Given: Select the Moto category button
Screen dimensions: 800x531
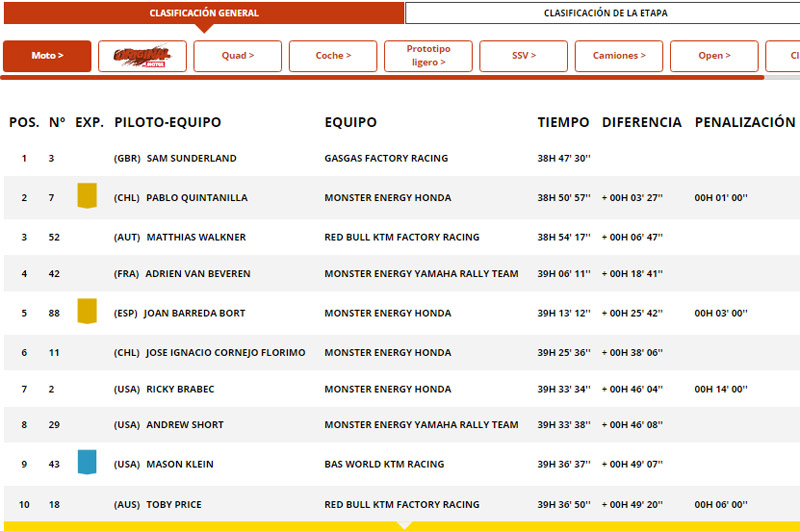Looking at the screenshot, I should [47, 56].
